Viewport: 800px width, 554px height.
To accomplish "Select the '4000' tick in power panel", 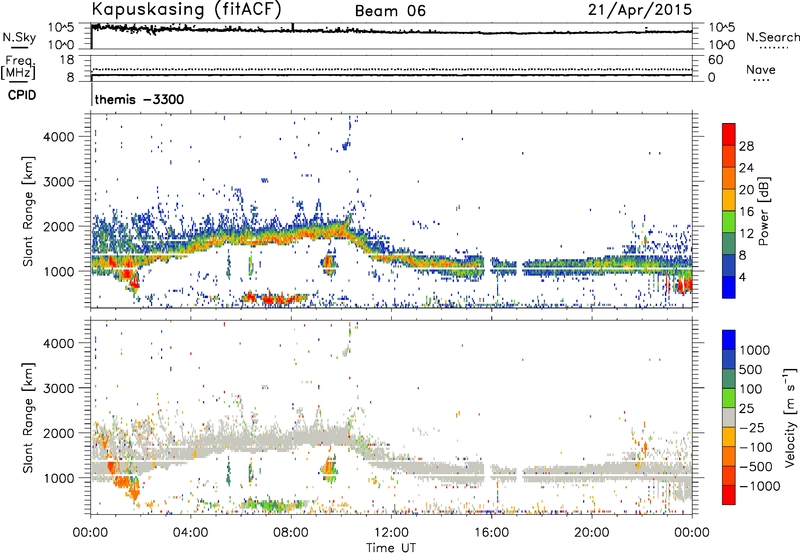I will (x=59, y=137).
